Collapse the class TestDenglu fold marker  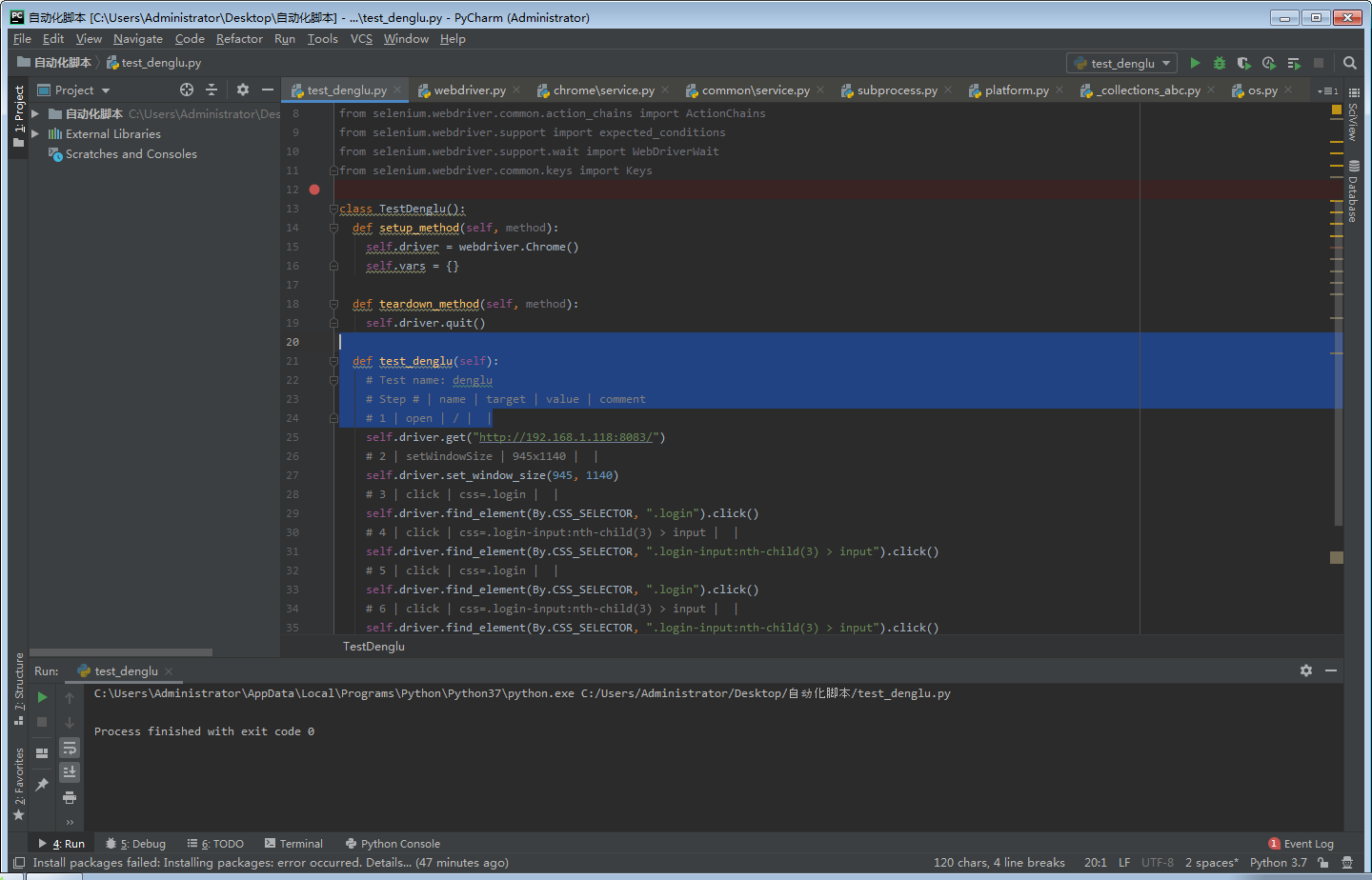click(x=333, y=209)
